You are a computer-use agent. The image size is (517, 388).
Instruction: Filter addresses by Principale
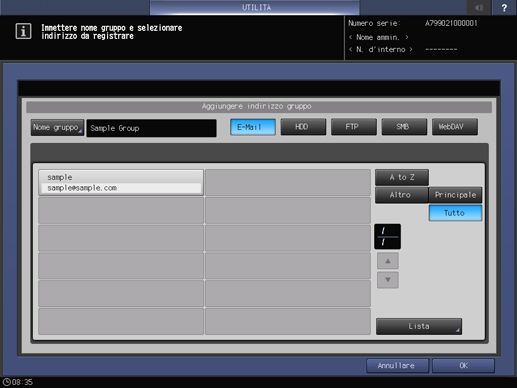click(455, 195)
